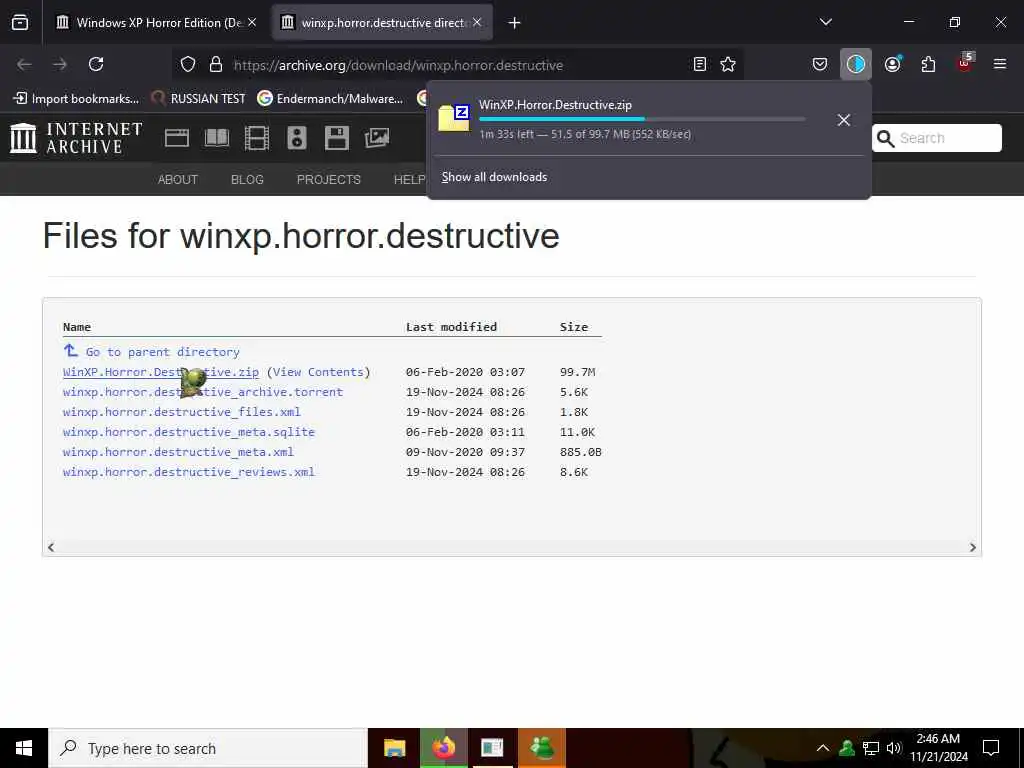Open the Software floppy icon

point(336,138)
